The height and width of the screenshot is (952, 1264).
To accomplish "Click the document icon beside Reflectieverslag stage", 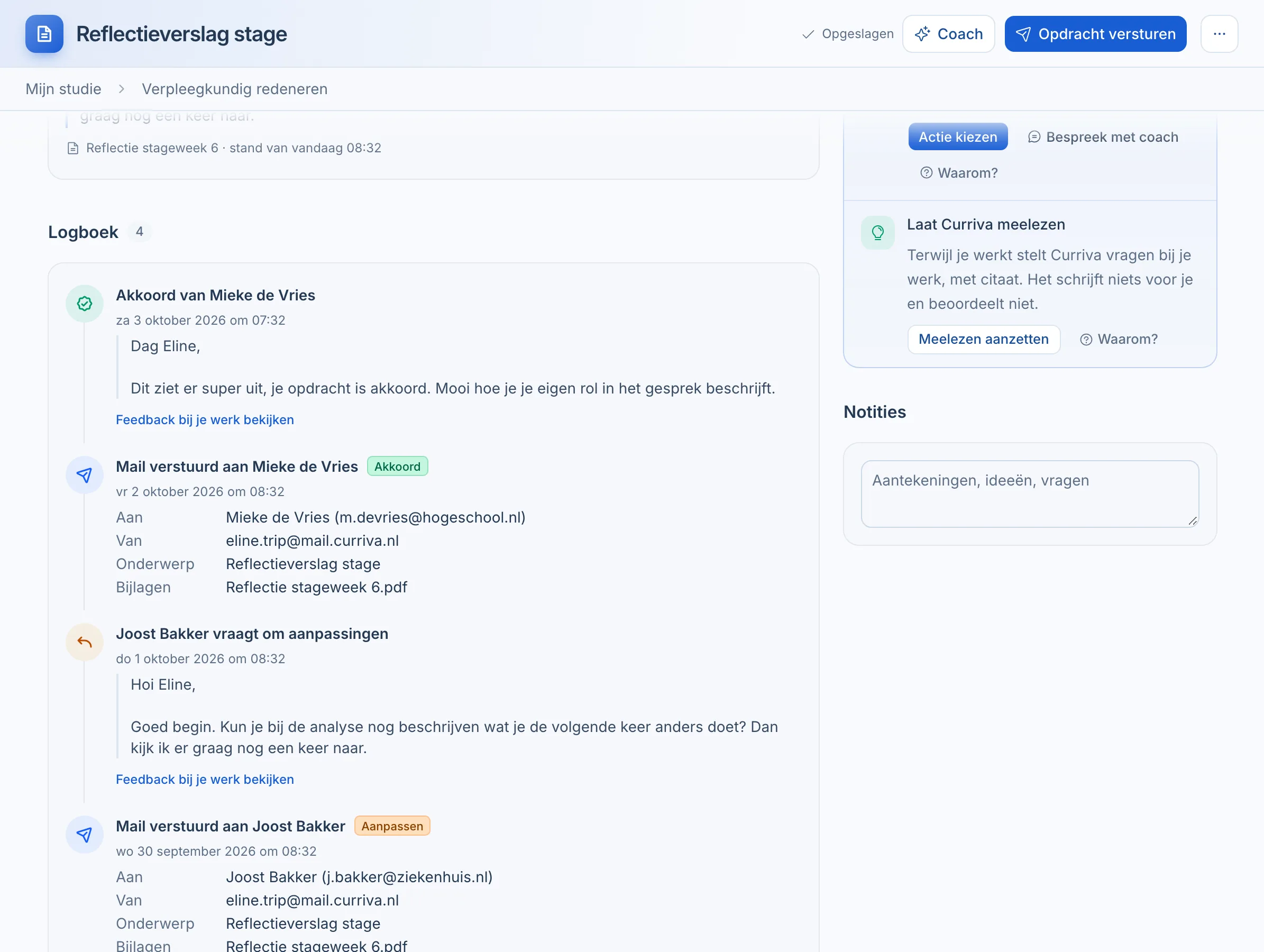I will [x=44, y=34].
